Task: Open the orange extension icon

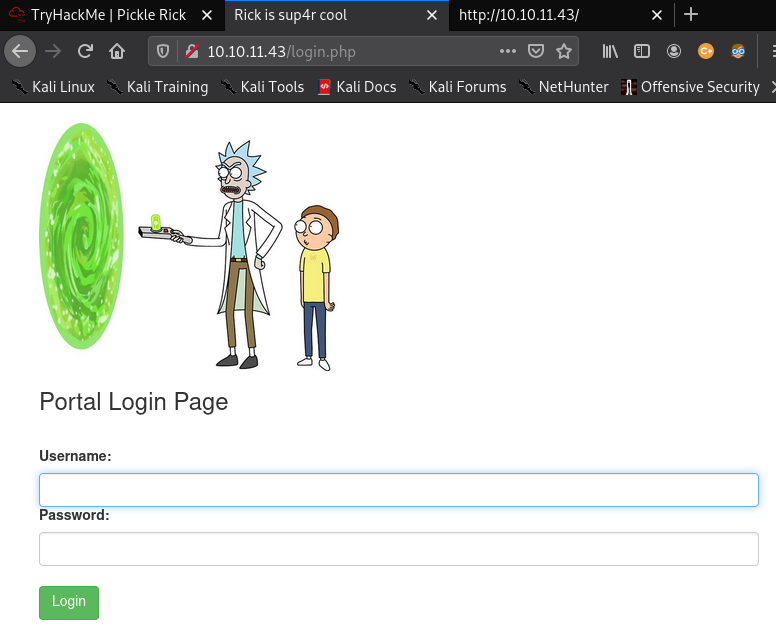Action: (x=706, y=51)
